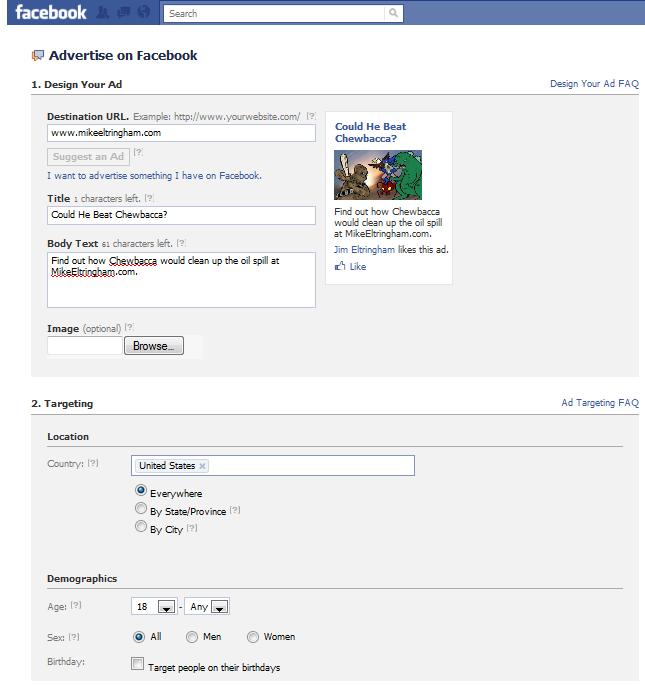This screenshot has width=645, height=686.
Task: Enable Target people on their birthdays
Action: pos(137,662)
